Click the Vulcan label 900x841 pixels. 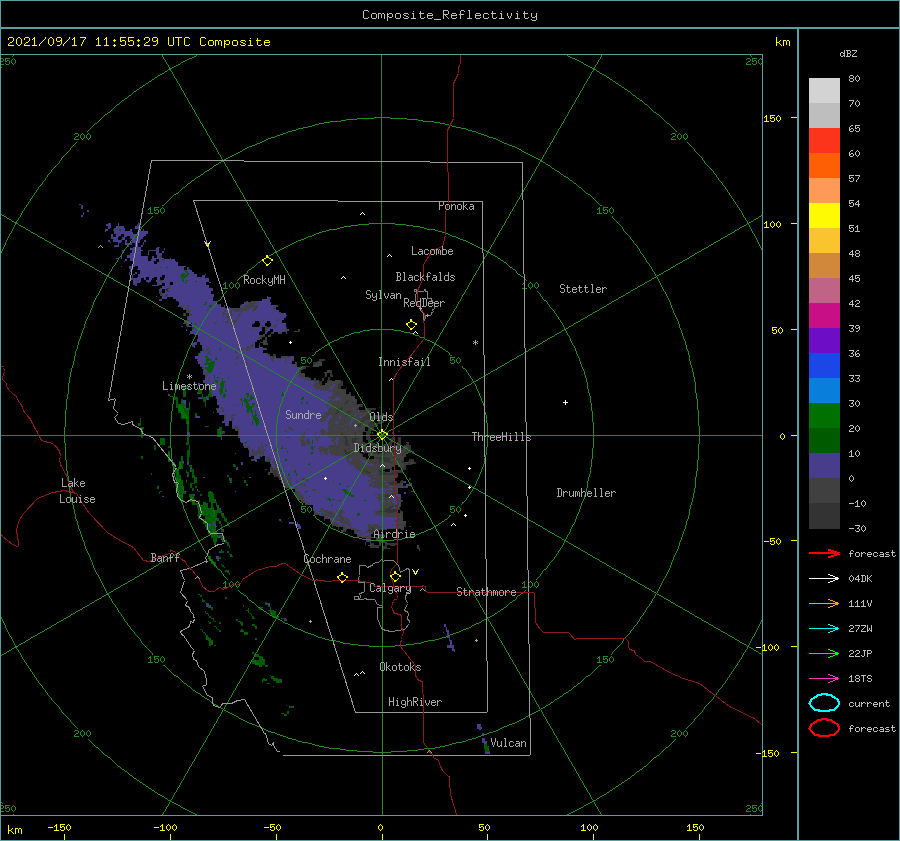(x=508, y=743)
